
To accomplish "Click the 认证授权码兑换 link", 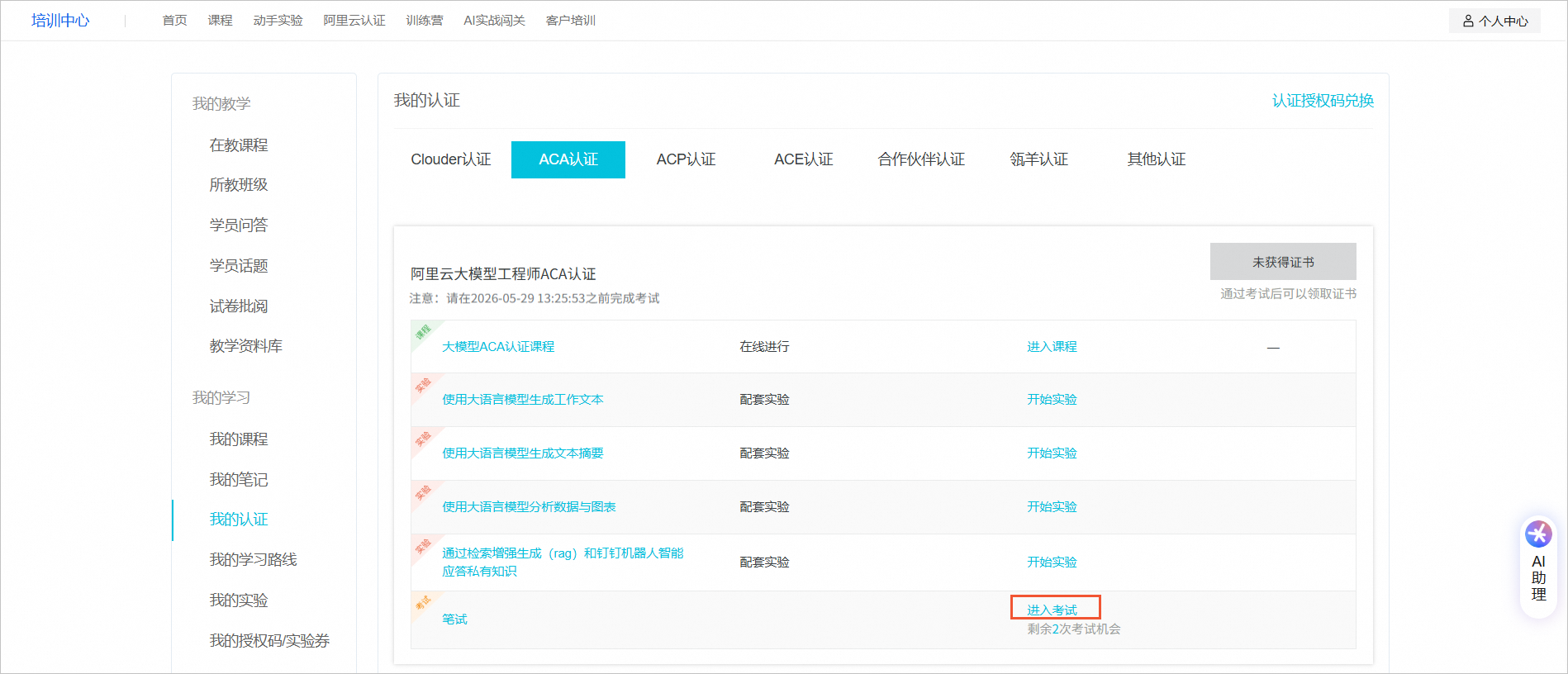I will click(x=1323, y=101).
